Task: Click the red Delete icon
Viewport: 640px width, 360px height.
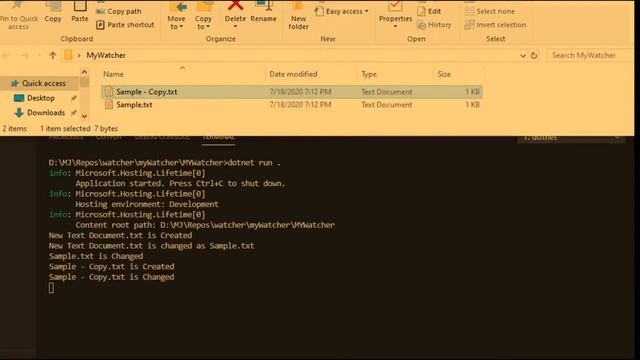Action: click(x=236, y=6)
